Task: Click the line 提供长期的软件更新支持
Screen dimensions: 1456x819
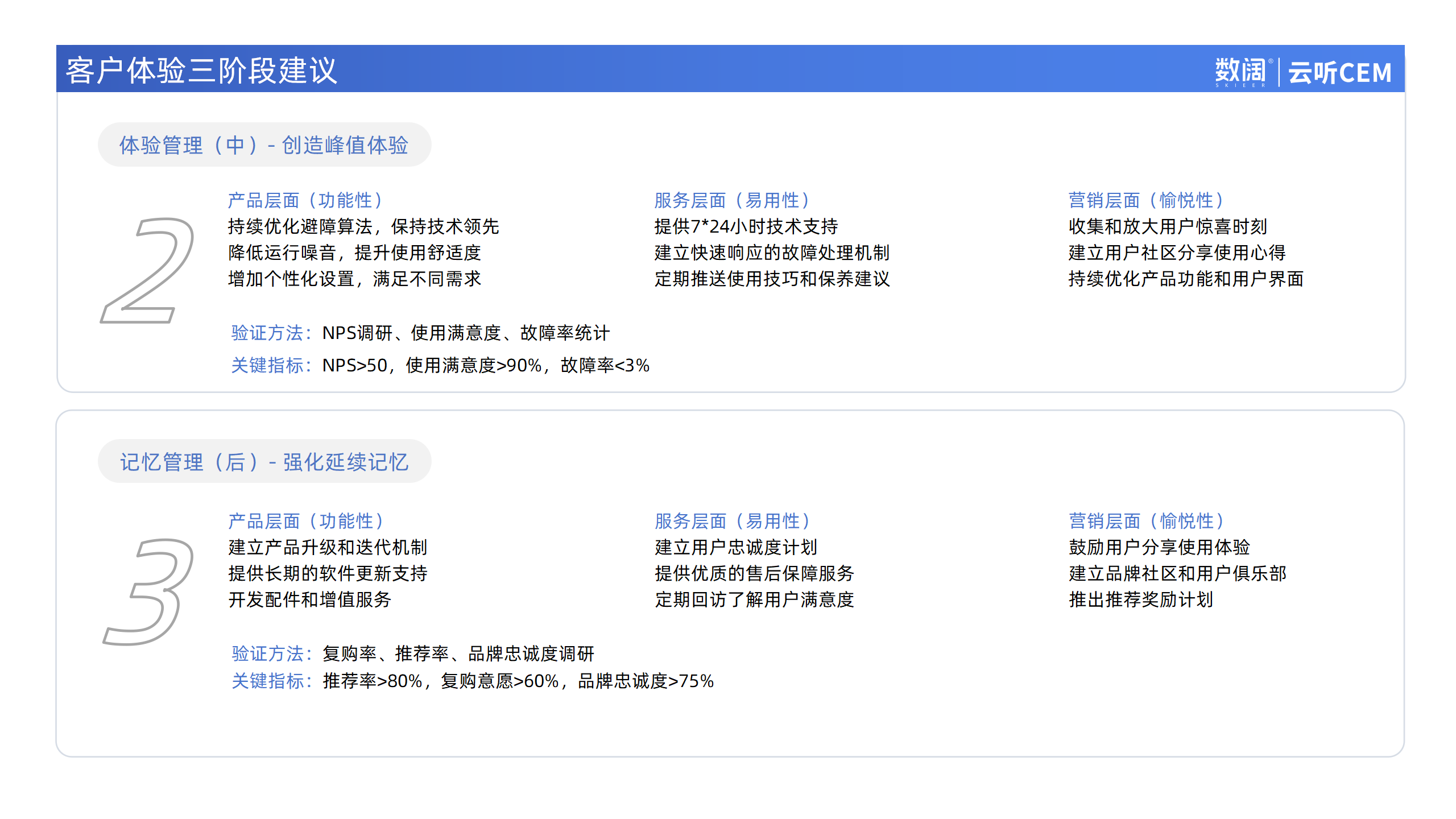Action: click(328, 573)
